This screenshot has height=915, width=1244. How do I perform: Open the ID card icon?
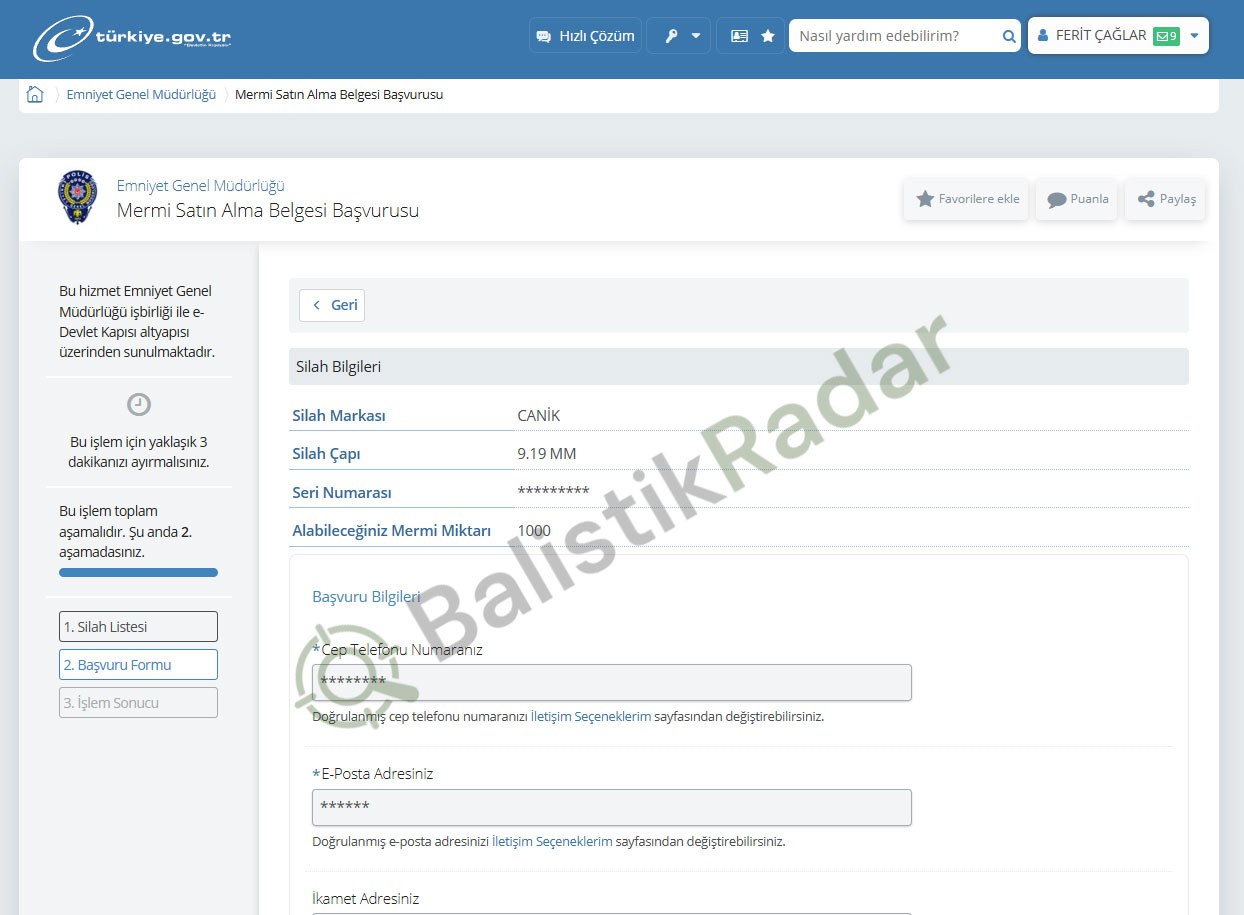pyautogui.click(x=739, y=36)
